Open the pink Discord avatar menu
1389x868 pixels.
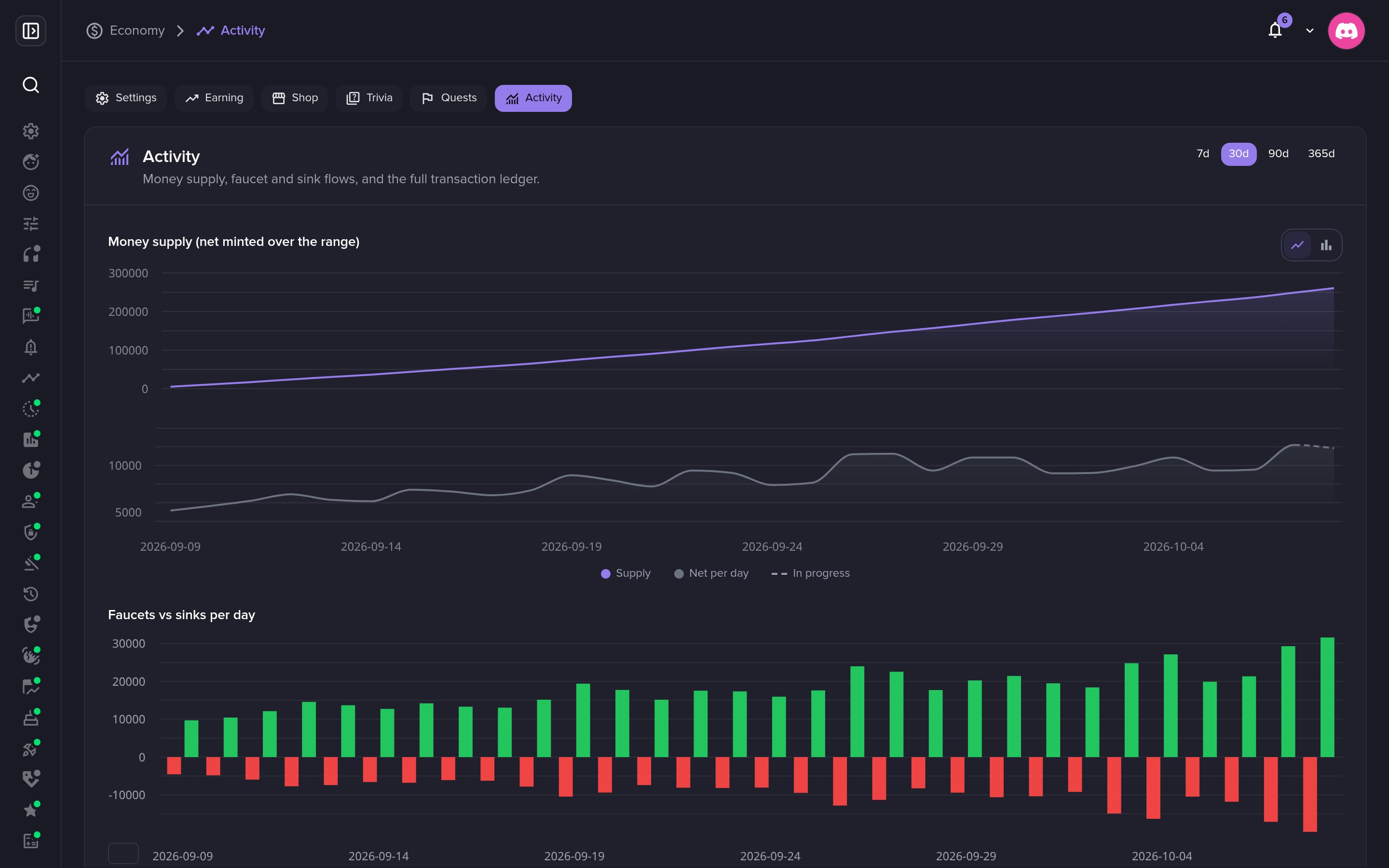coord(1347,30)
